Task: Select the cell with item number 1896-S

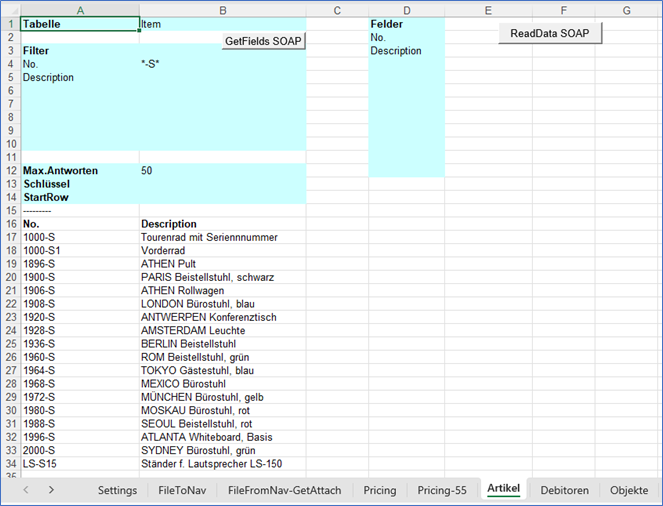Action: [79, 264]
